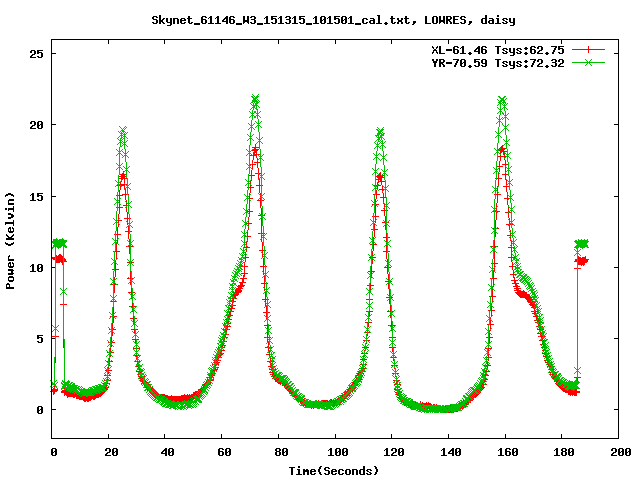Click the 200 tick label on the x-axis
This screenshot has width=640, height=480.
point(618,452)
